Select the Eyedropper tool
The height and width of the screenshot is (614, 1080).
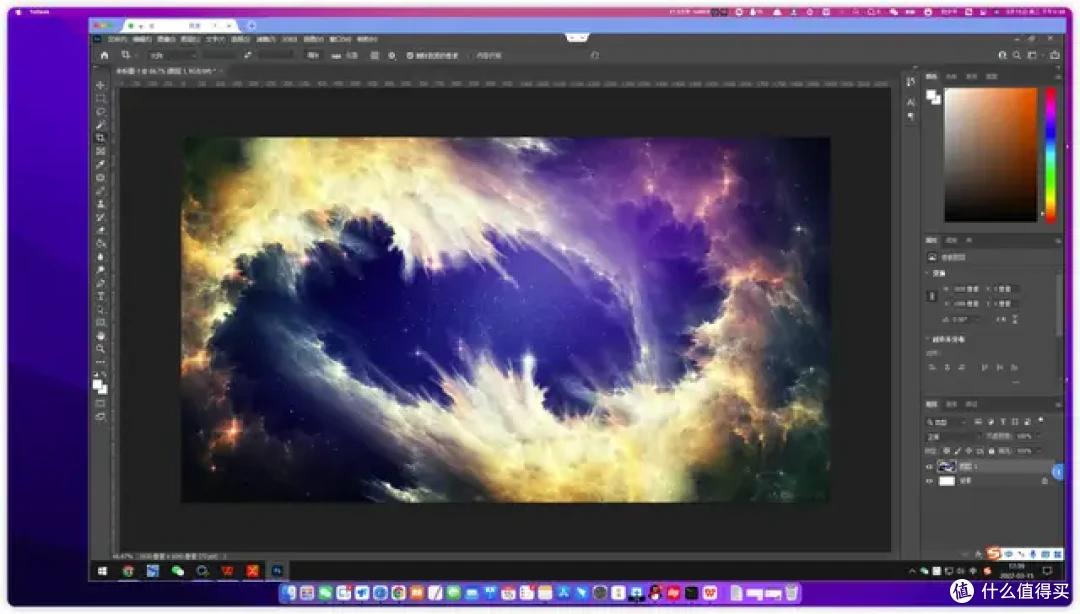pyautogui.click(x=101, y=164)
